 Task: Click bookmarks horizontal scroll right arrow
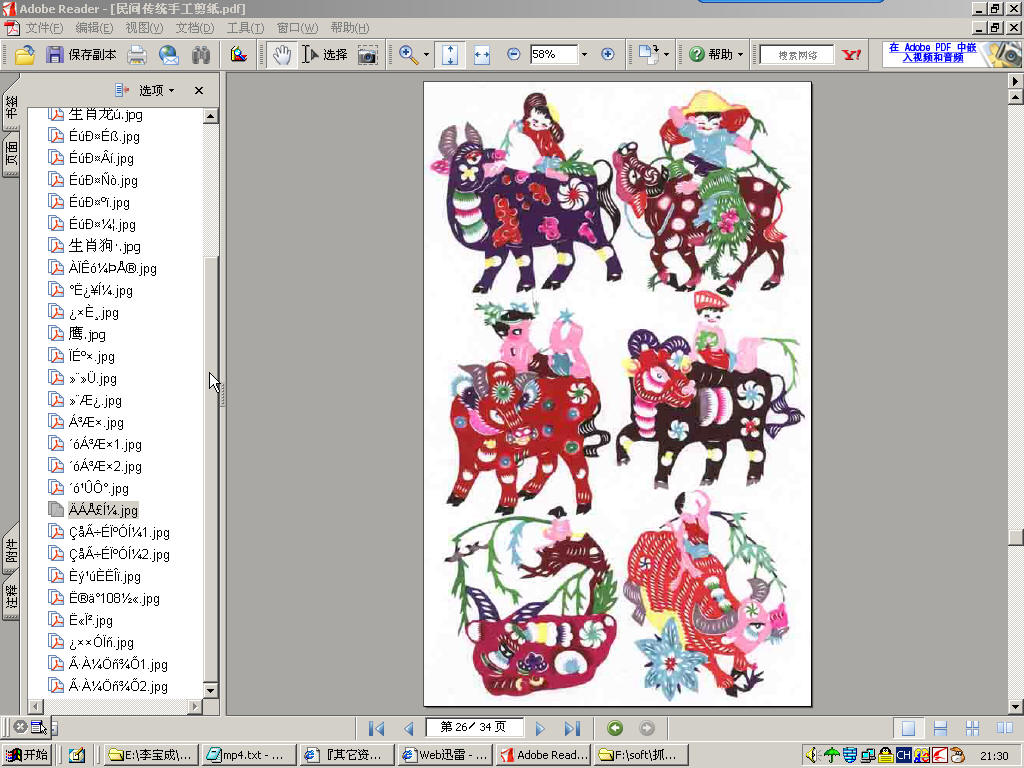pos(195,706)
